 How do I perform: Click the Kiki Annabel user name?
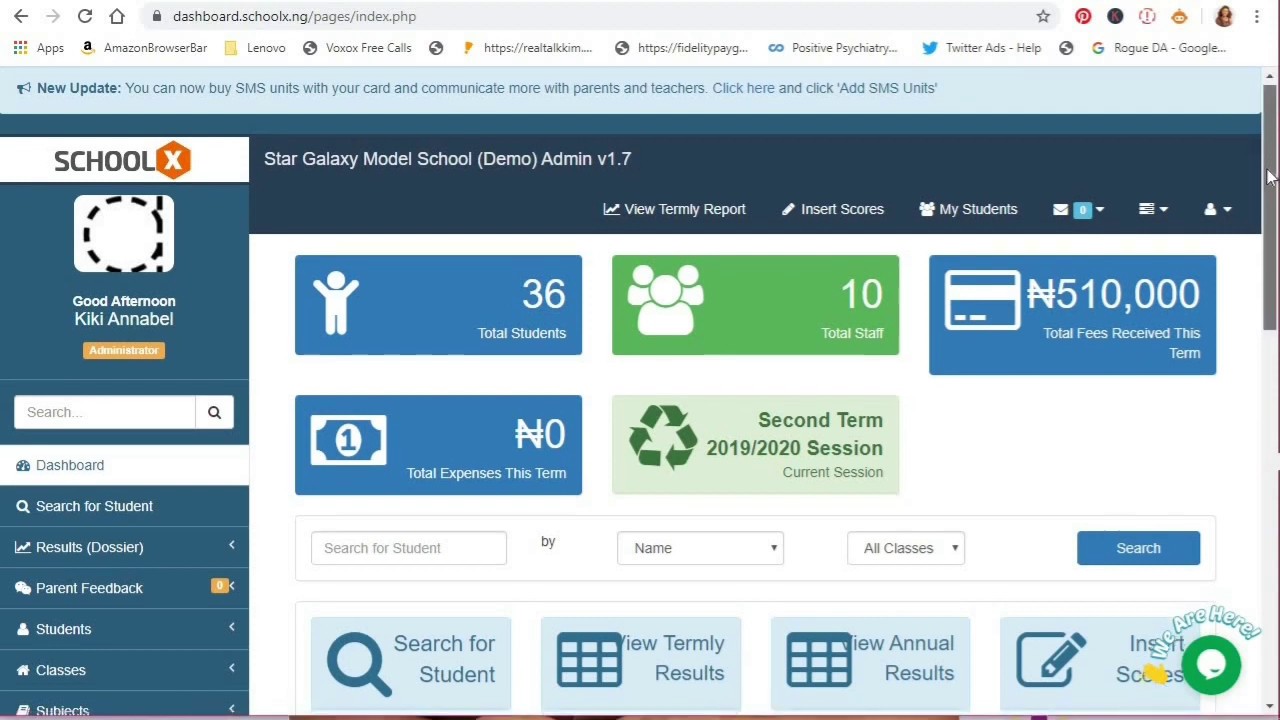123,319
